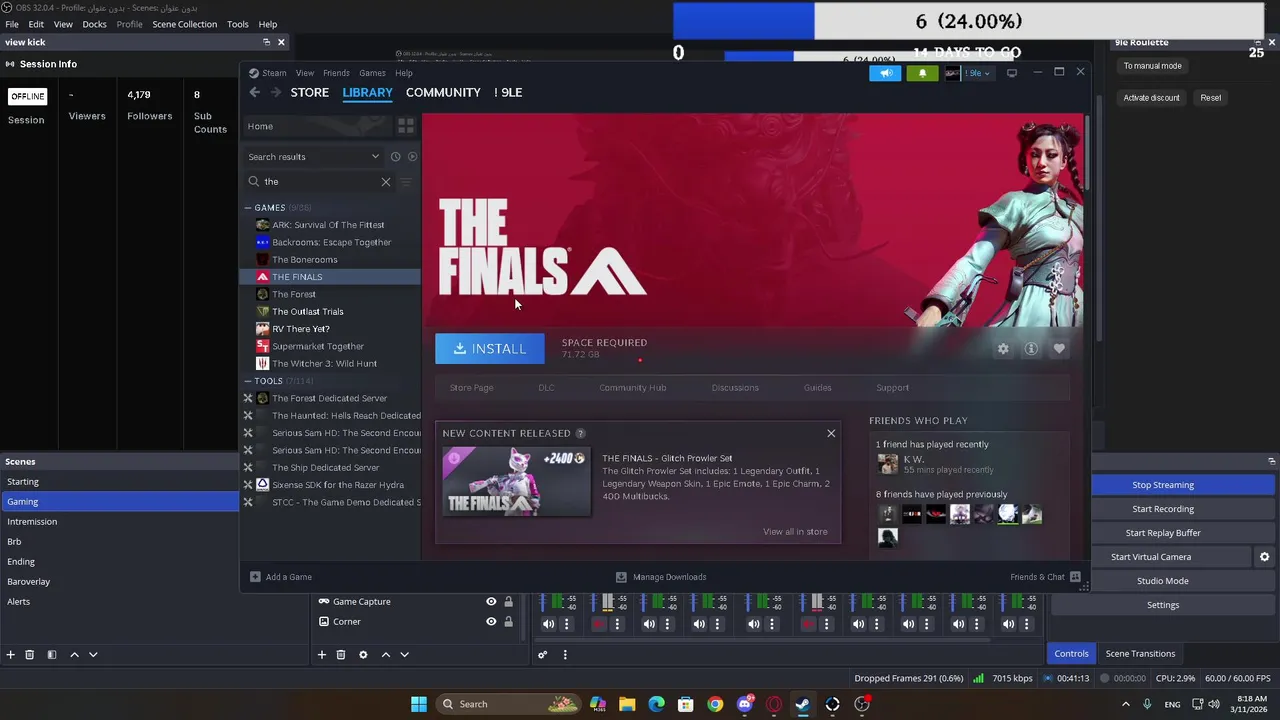
Task: Open scene filters icon in Scenes panel
Action: point(52,655)
